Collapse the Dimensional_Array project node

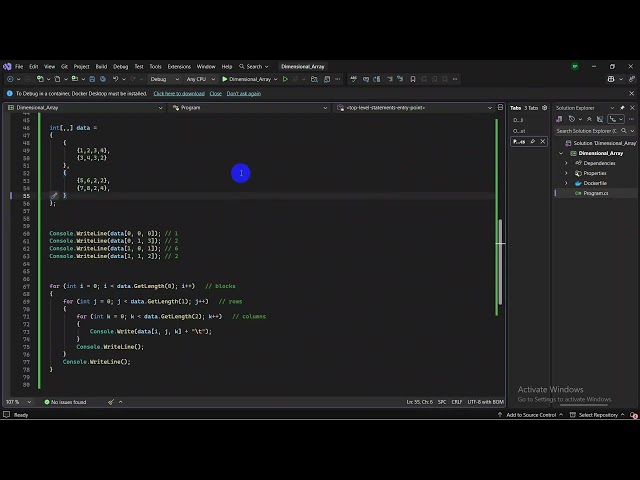561,153
